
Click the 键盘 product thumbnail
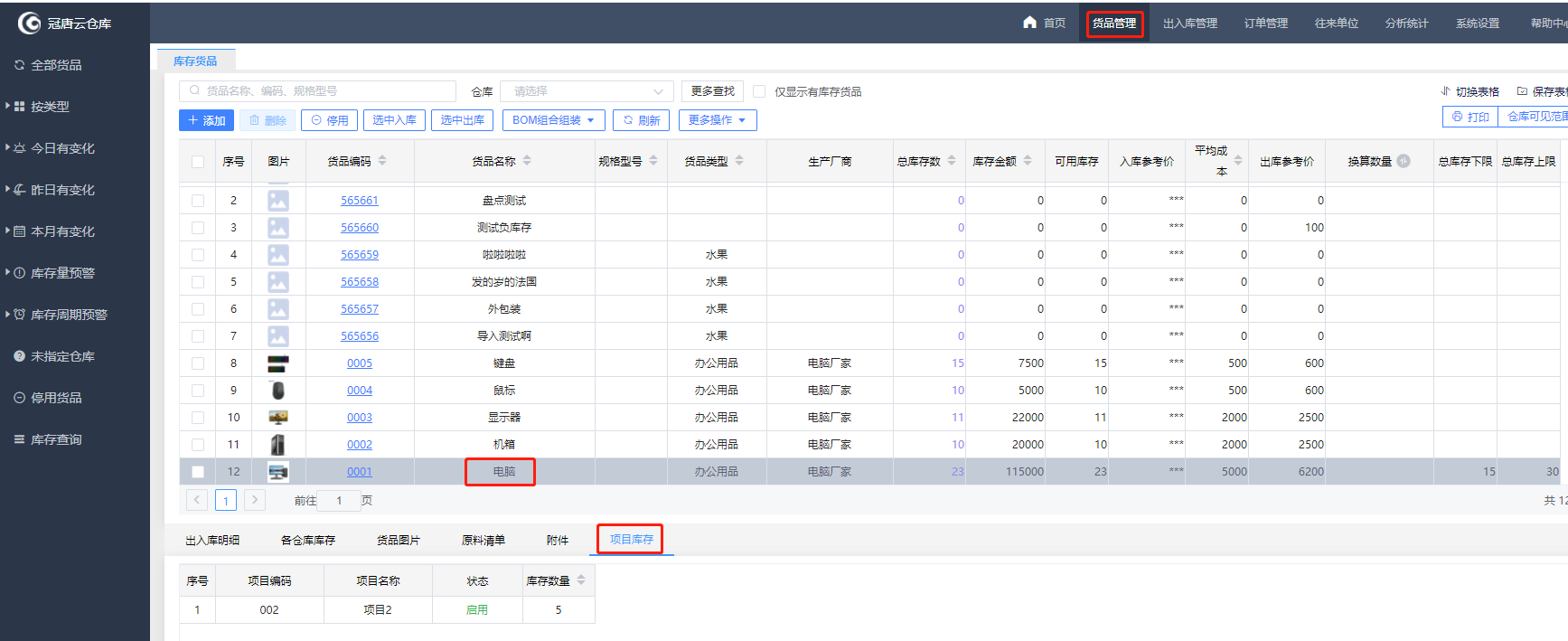(278, 363)
